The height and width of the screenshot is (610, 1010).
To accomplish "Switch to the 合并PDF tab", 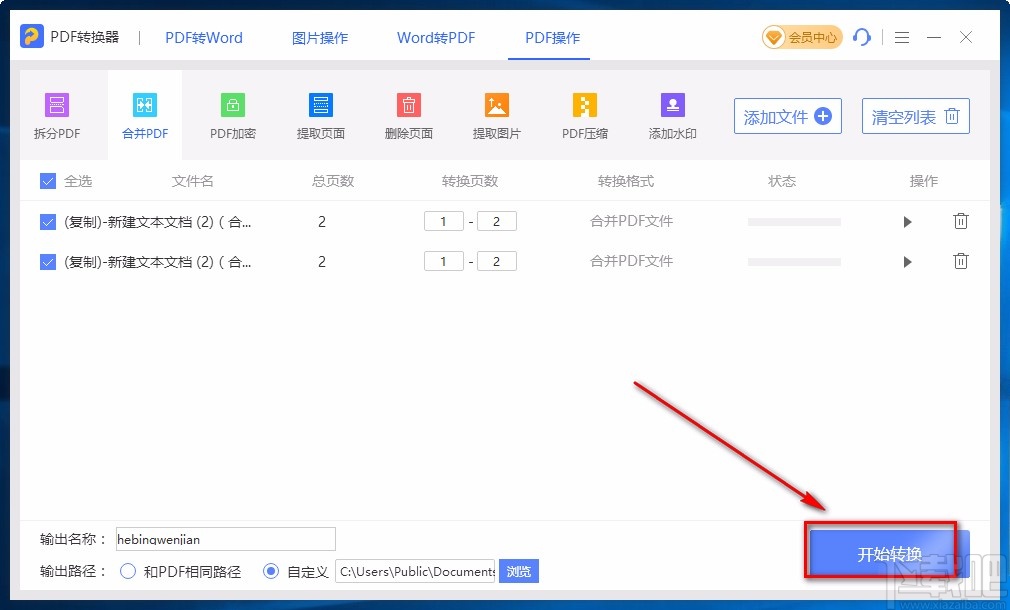I will [144, 113].
